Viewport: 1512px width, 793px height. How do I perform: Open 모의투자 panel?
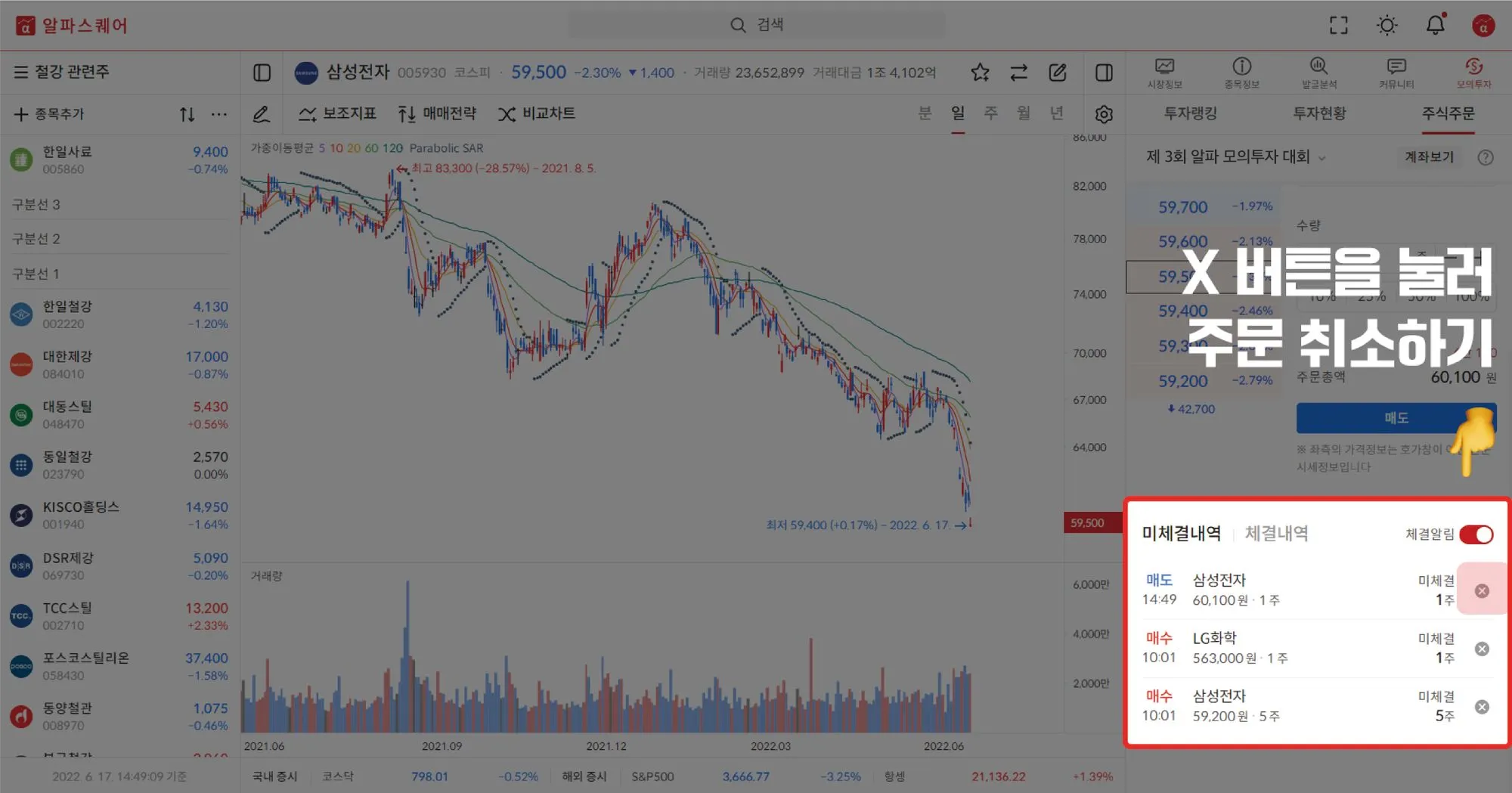[1473, 73]
